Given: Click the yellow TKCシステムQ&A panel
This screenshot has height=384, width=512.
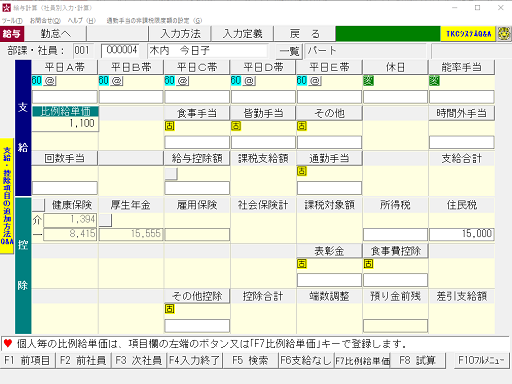Looking at the screenshot, I should pyautogui.click(x=468, y=34).
